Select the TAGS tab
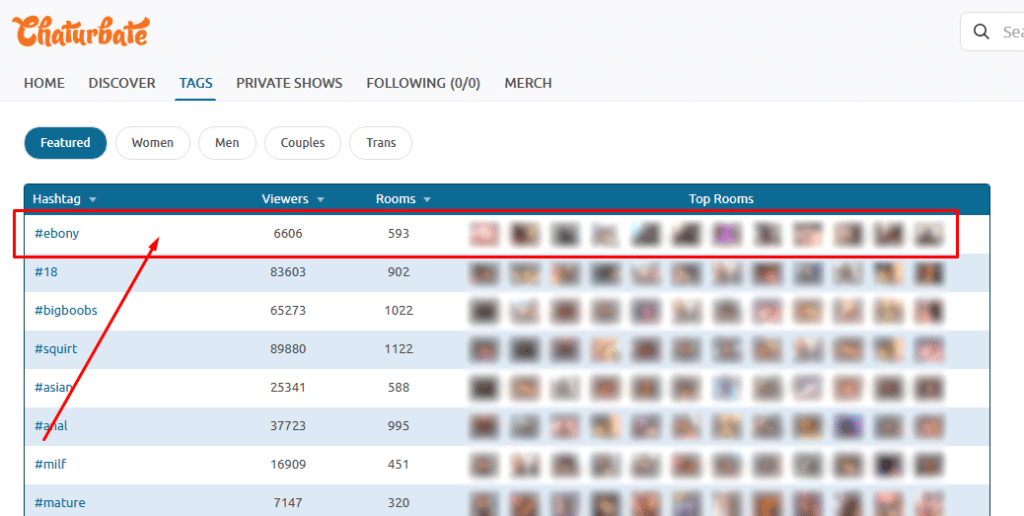This screenshot has width=1024, height=516. 196,83
